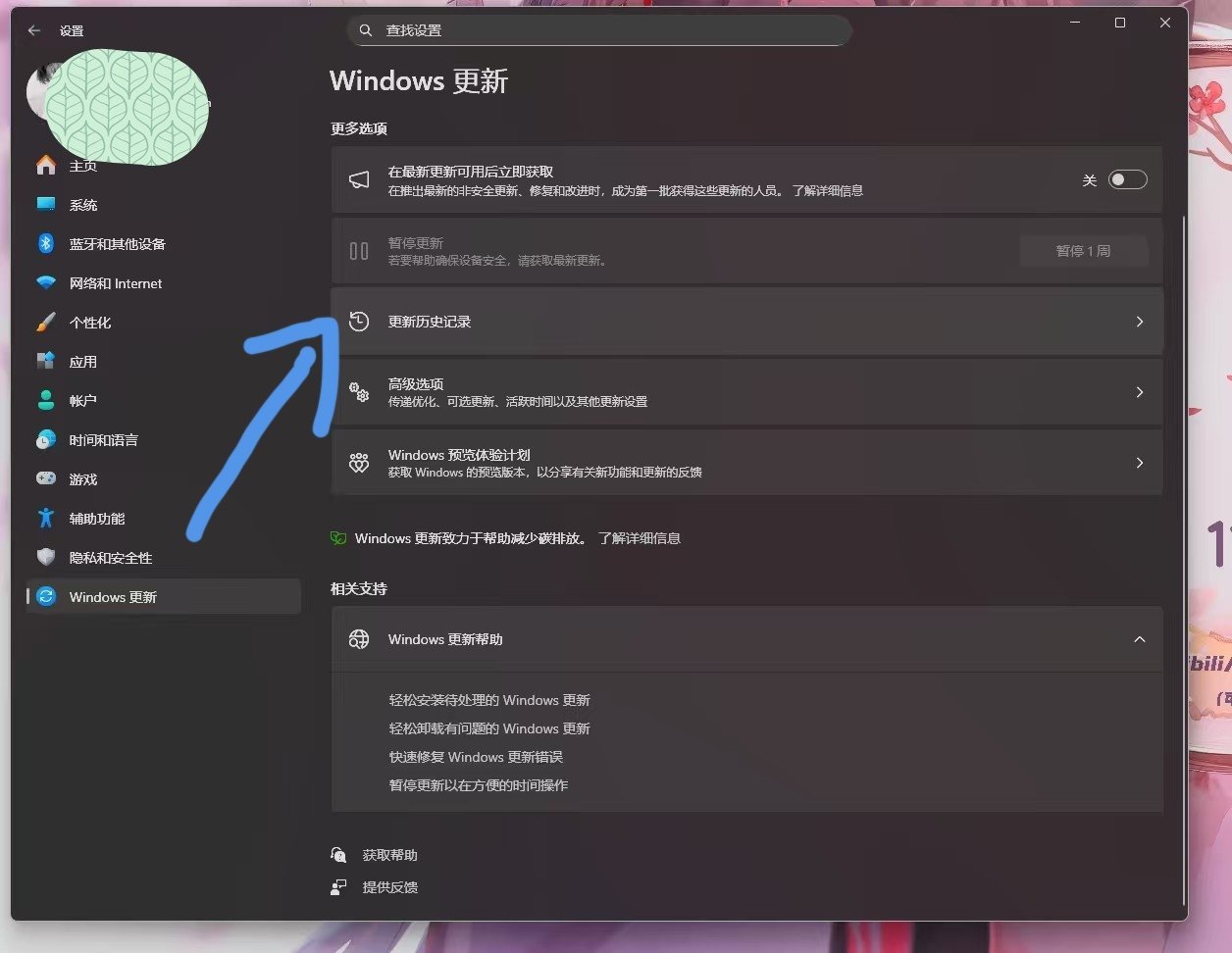The height and width of the screenshot is (953, 1232).
Task: Click the vertical scrollbar of settings page
Action: (x=1184, y=559)
